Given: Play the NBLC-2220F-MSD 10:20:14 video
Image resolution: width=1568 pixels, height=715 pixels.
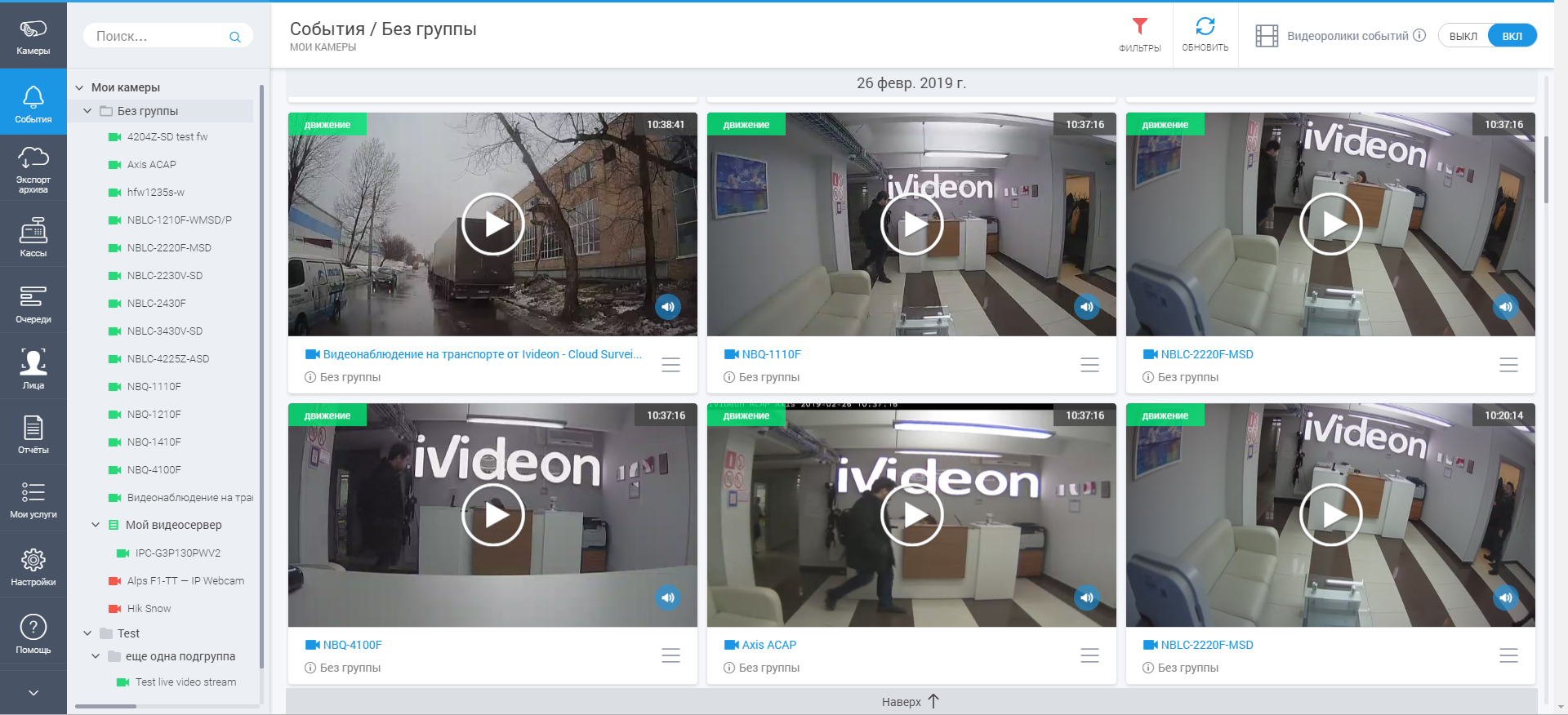Looking at the screenshot, I should coord(1330,514).
